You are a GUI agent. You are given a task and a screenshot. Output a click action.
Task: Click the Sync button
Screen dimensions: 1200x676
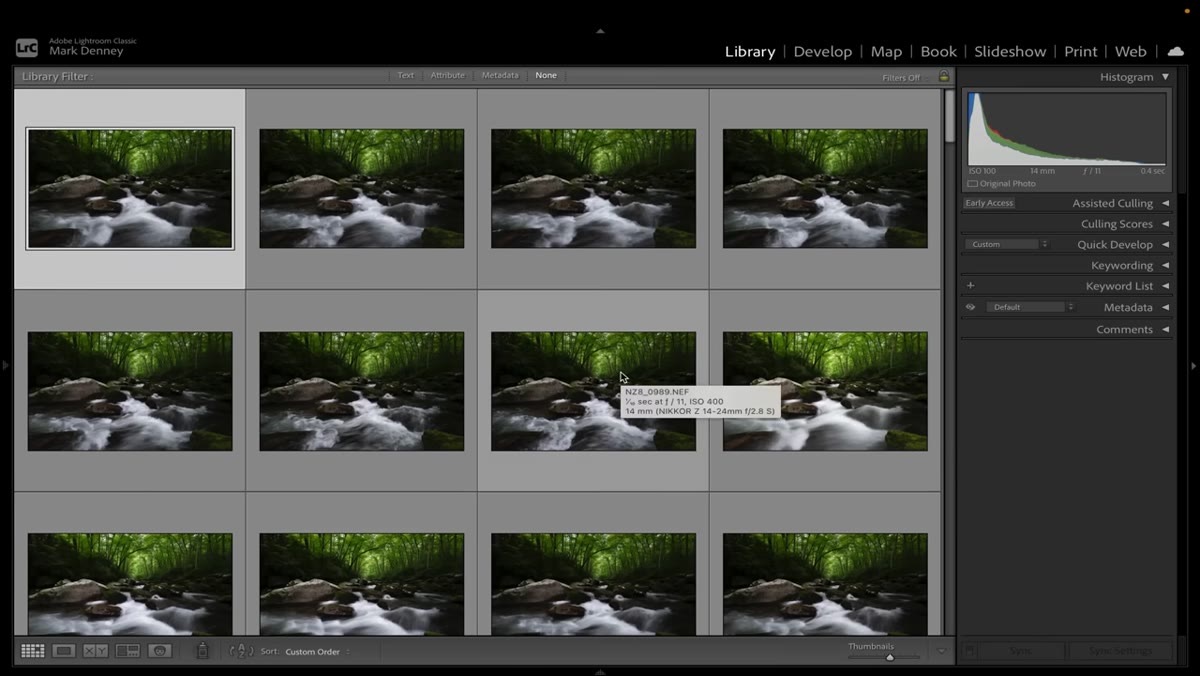1020,651
